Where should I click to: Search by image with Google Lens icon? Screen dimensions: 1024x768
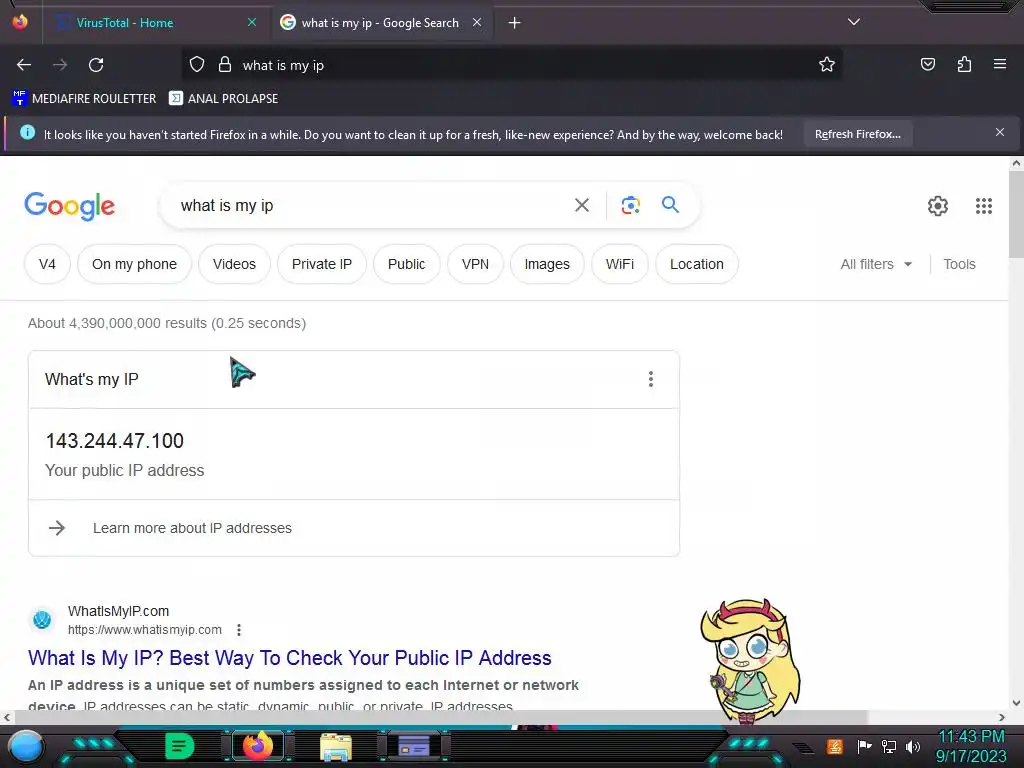pyautogui.click(x=630, y=205)
